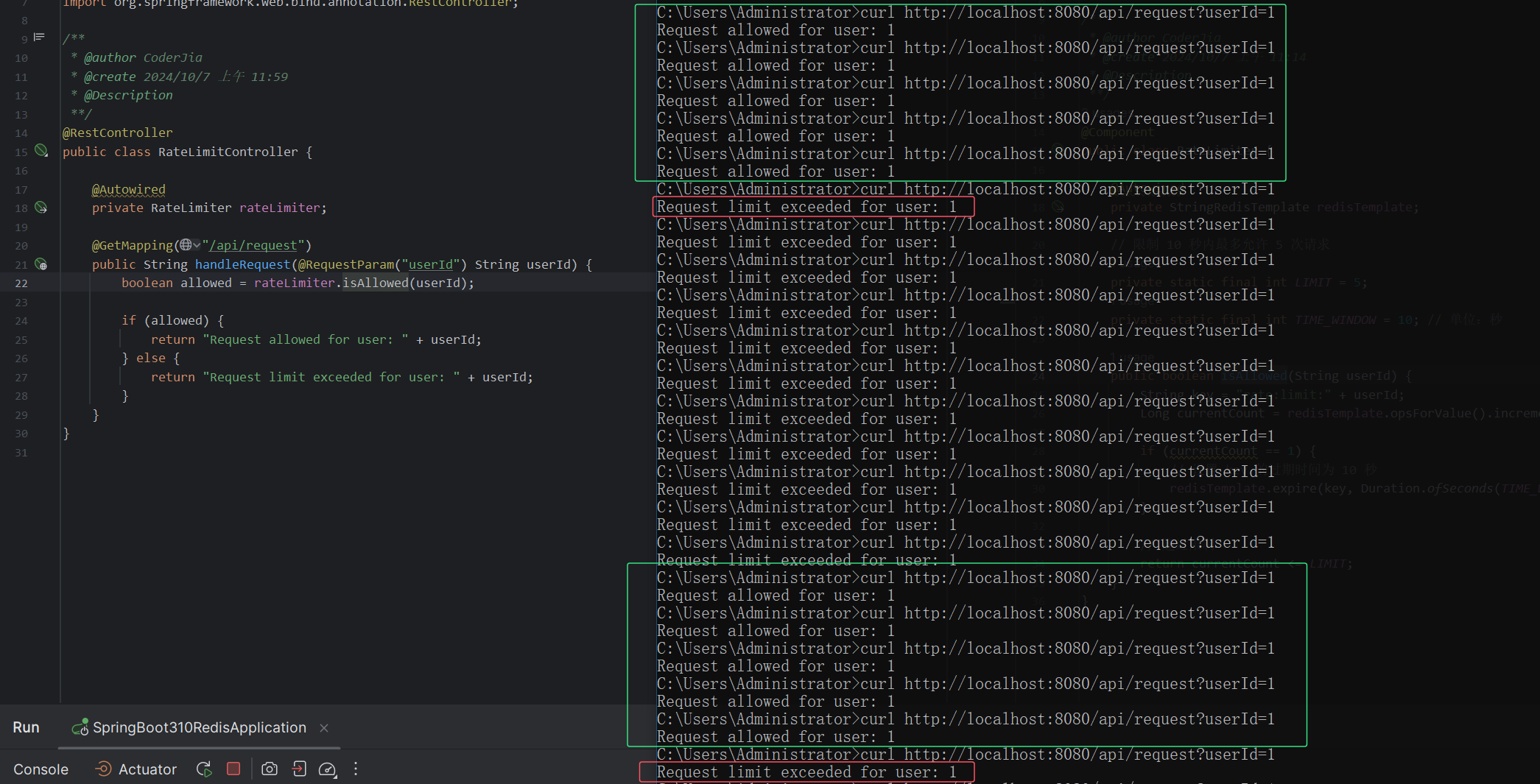Click the @Autowired annotation
This screenshot has height=784, width=1540.
pyautogui.click(x=129, y=189)
